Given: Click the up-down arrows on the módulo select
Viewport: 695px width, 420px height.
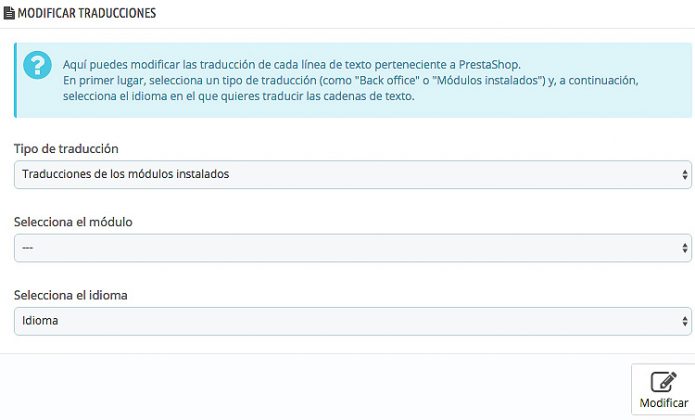Looking at the screenshot, I should tap(684, 247).
